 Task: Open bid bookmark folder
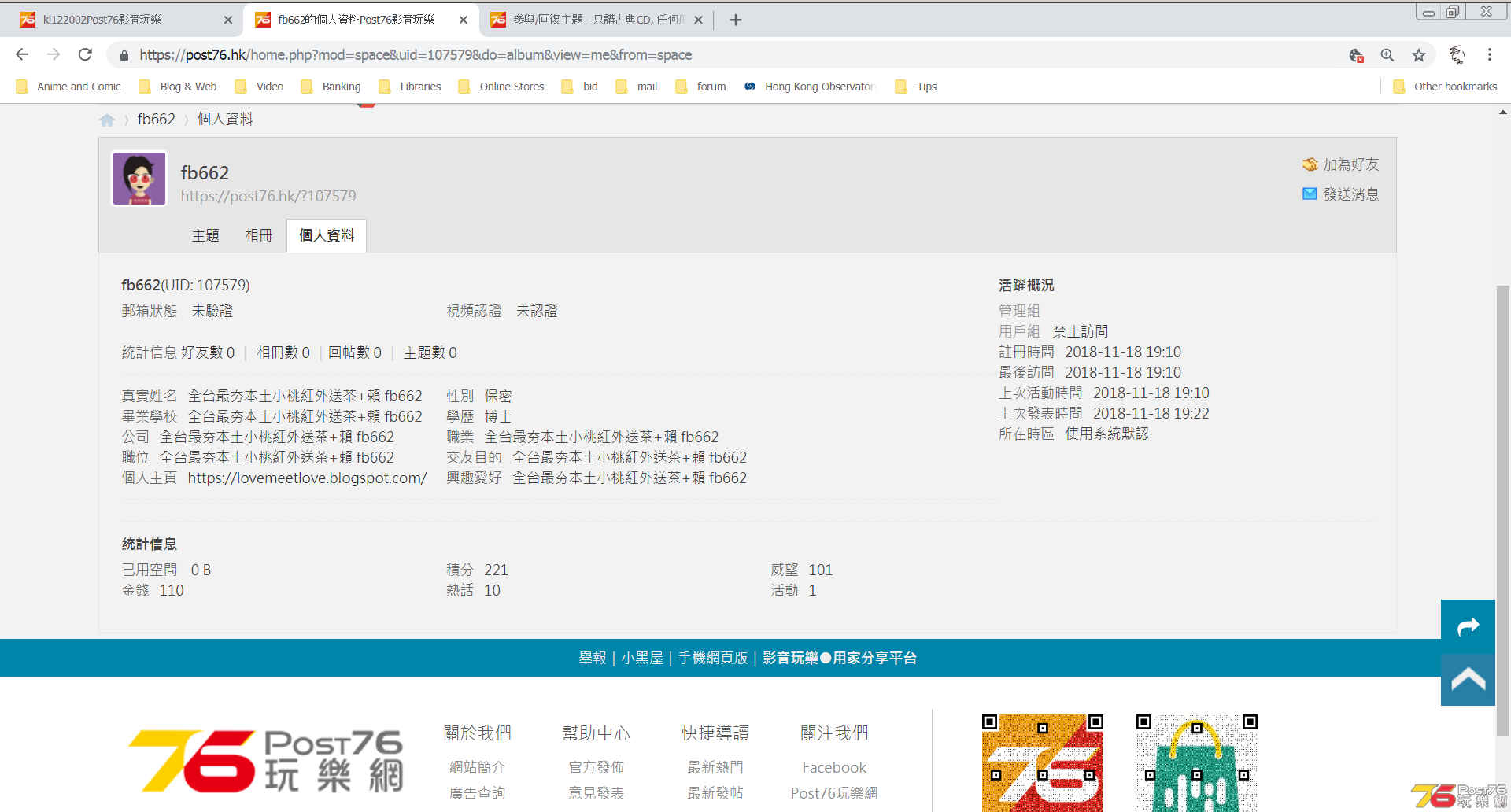pyautogui.click(x=579, y=87)
